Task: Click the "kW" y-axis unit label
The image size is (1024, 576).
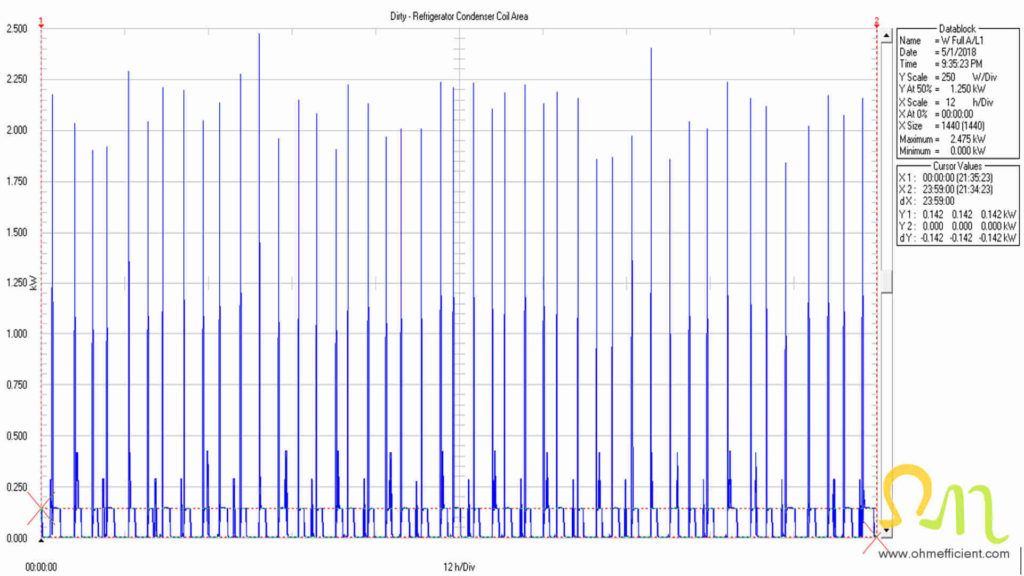Action: [x=33, y=282]
